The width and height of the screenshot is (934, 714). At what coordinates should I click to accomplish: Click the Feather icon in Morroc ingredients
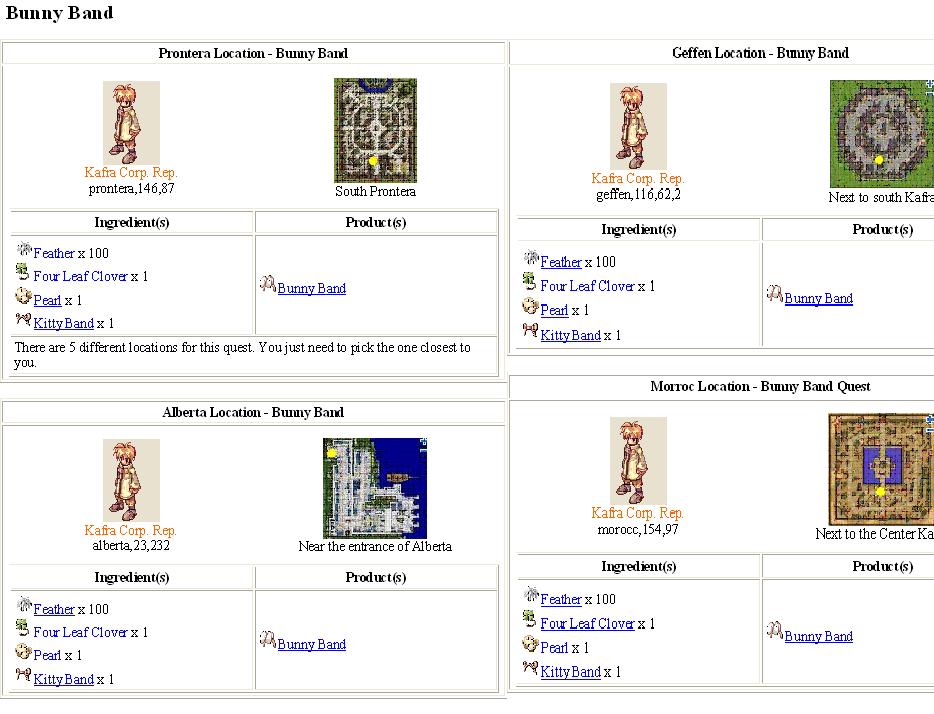pos(531,594)
